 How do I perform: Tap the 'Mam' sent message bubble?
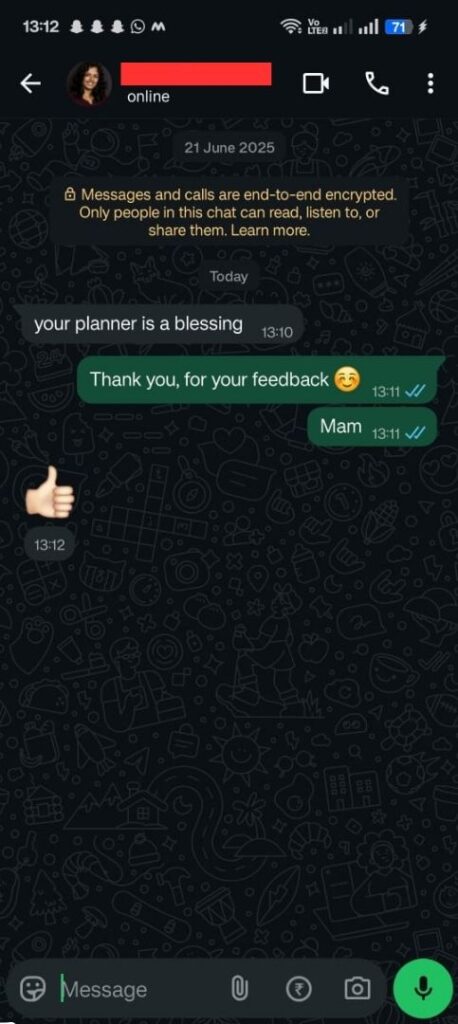click(x=371, y=427)
